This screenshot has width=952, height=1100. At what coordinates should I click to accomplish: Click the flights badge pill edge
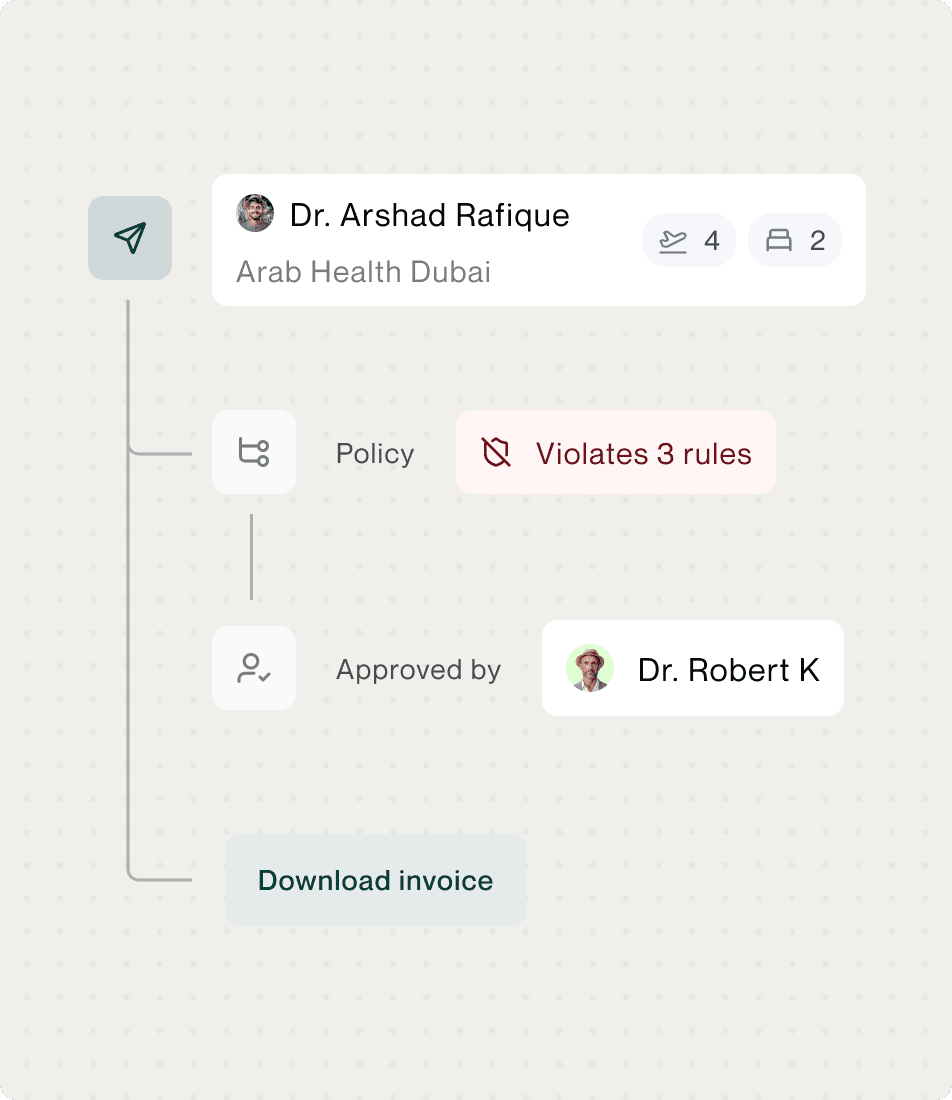pyautogui.click(x=650, y=241)
